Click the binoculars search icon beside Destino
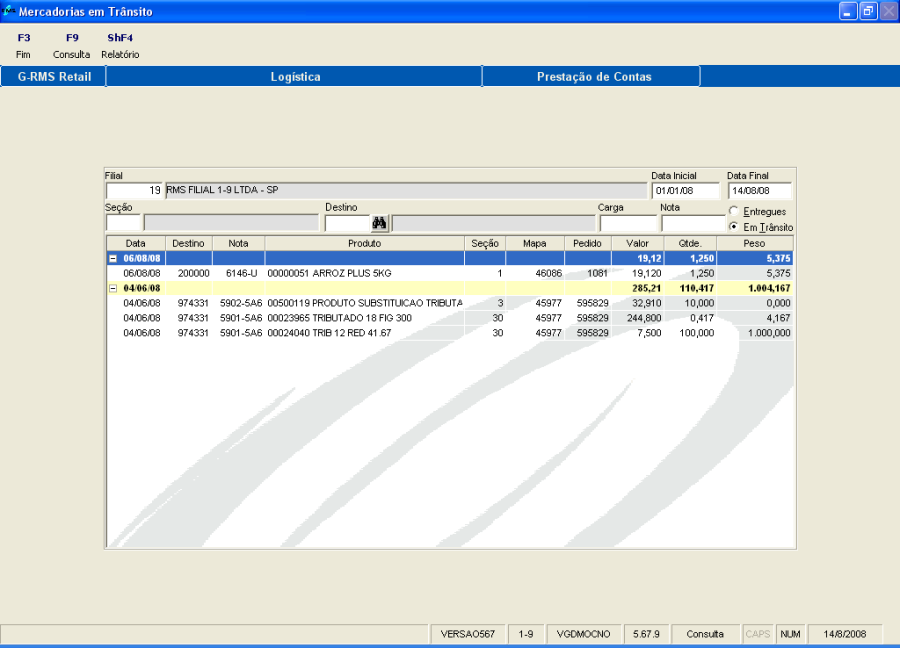This screenshot has width=900, height=648. (x=379, y=223)
